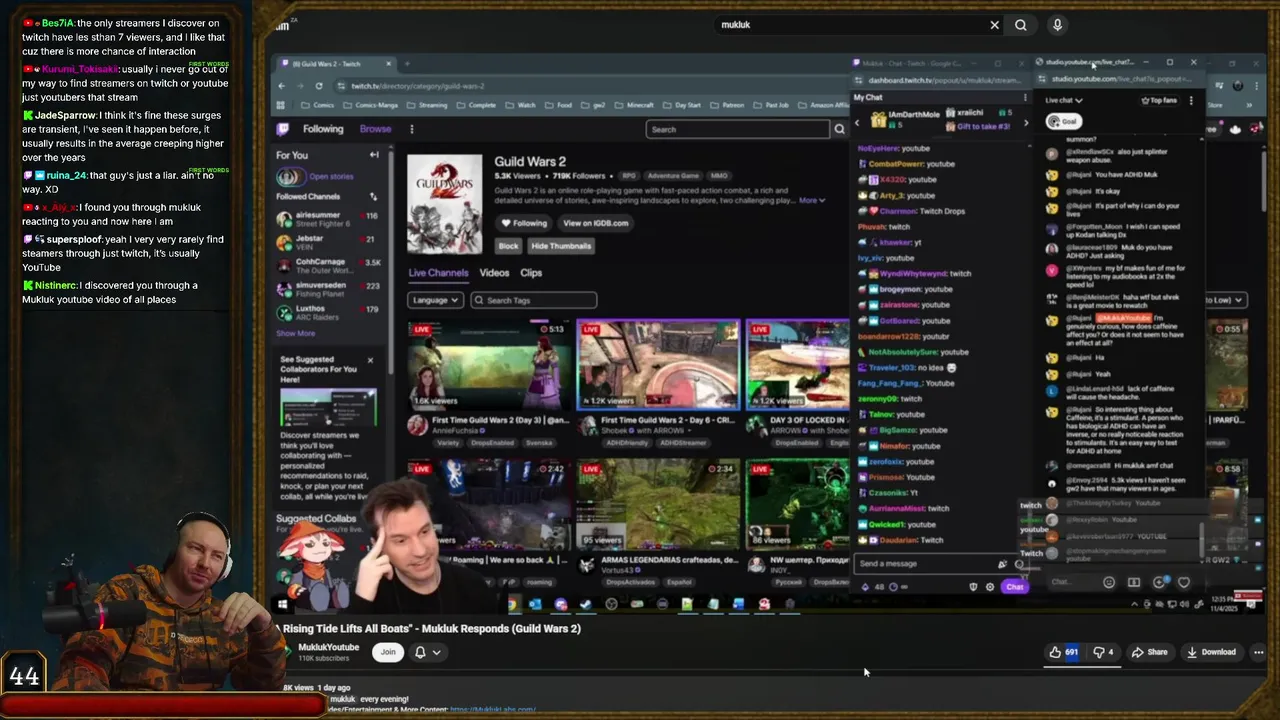Click View on IGDB.com button
The width and height of the screenshot is (1280, 720).
(595, 223)
